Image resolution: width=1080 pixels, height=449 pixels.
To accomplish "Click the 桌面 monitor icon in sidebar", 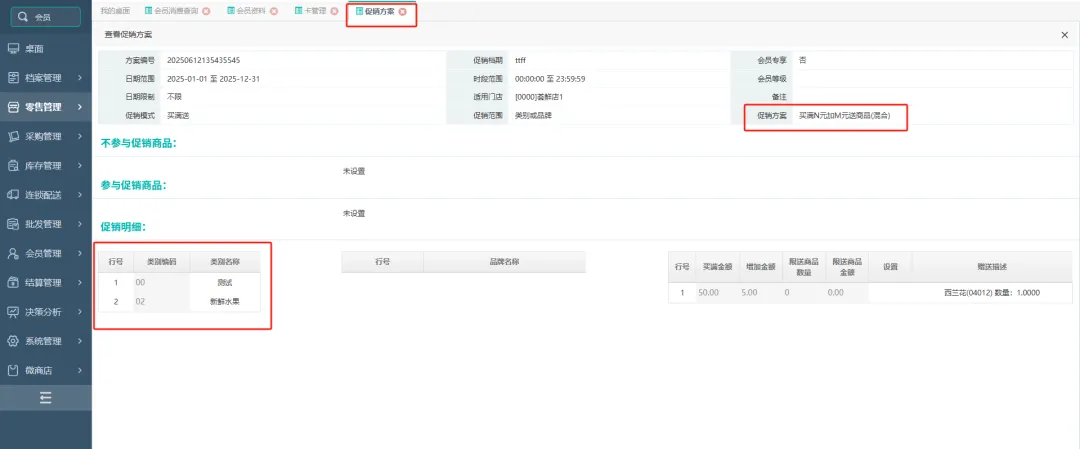I will click(14, 48).
